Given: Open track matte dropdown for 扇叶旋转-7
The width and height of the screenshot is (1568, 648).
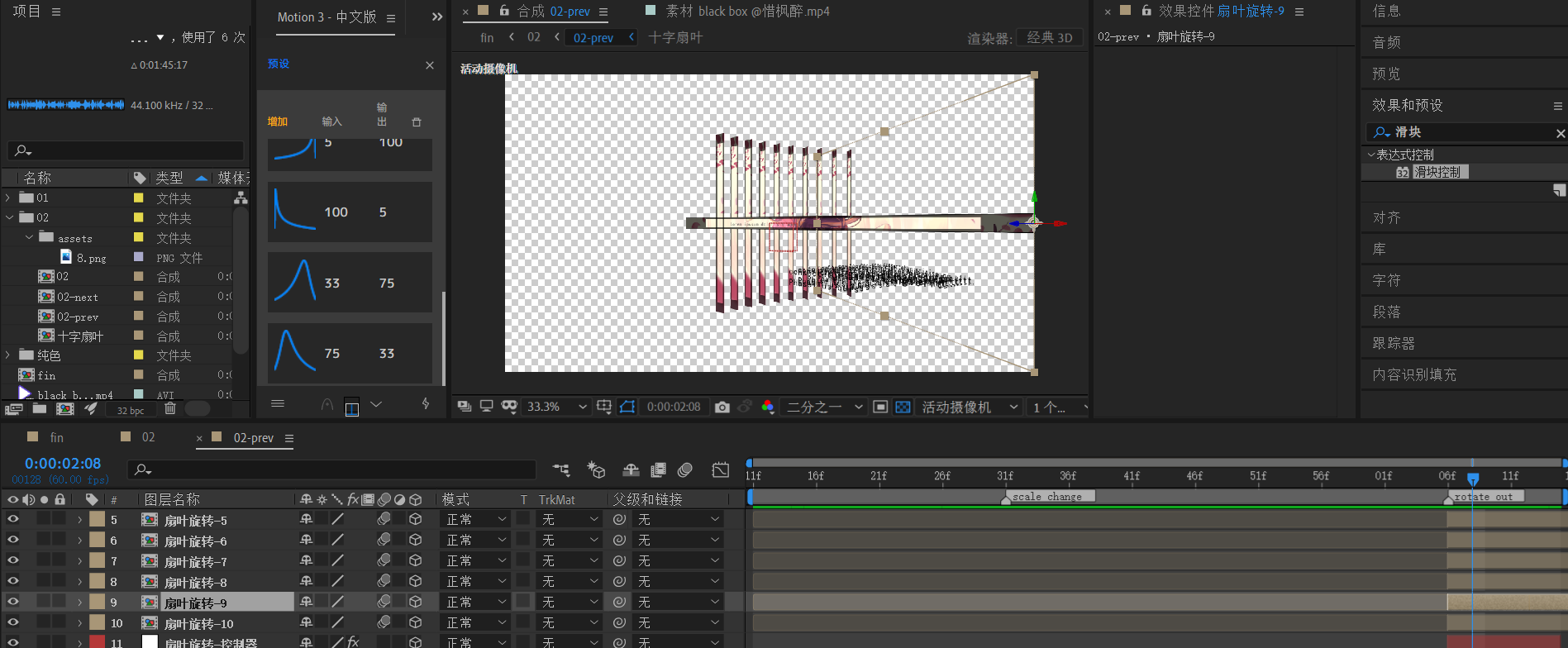Looking at the screenshot, I should tap(570, 561).
